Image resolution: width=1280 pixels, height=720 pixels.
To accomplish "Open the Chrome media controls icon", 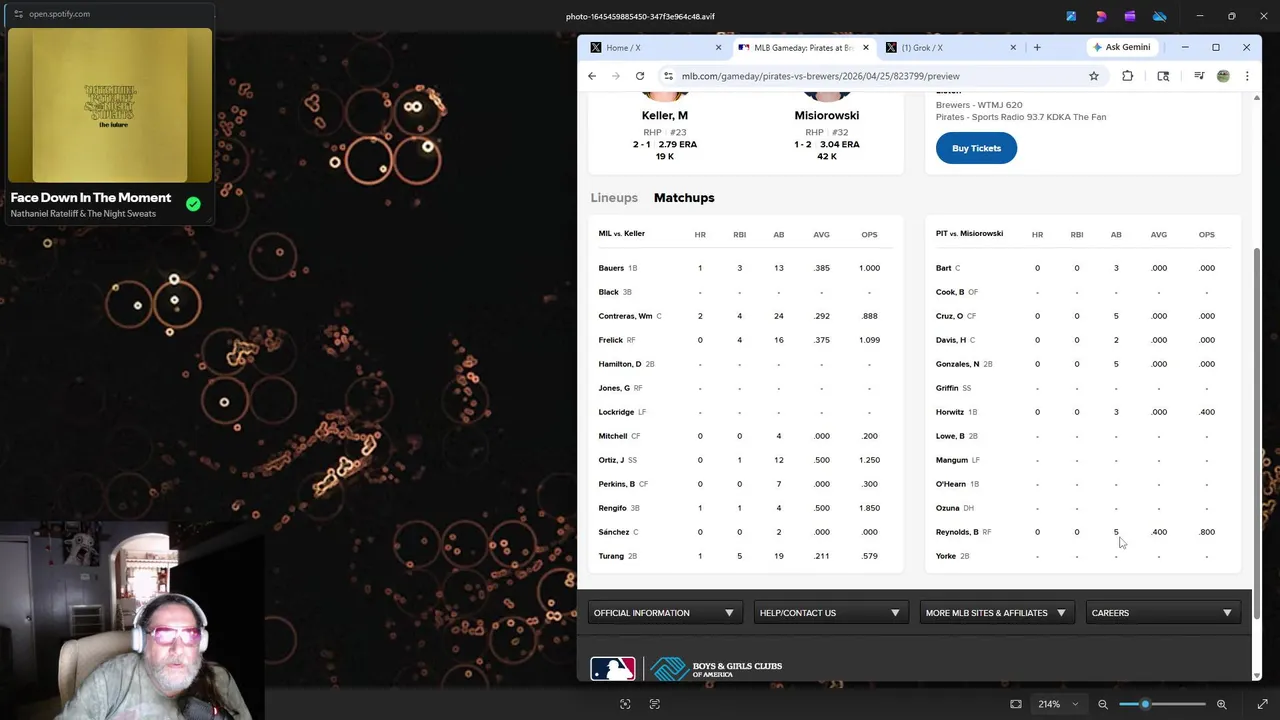I will [x=1199, y=76].
